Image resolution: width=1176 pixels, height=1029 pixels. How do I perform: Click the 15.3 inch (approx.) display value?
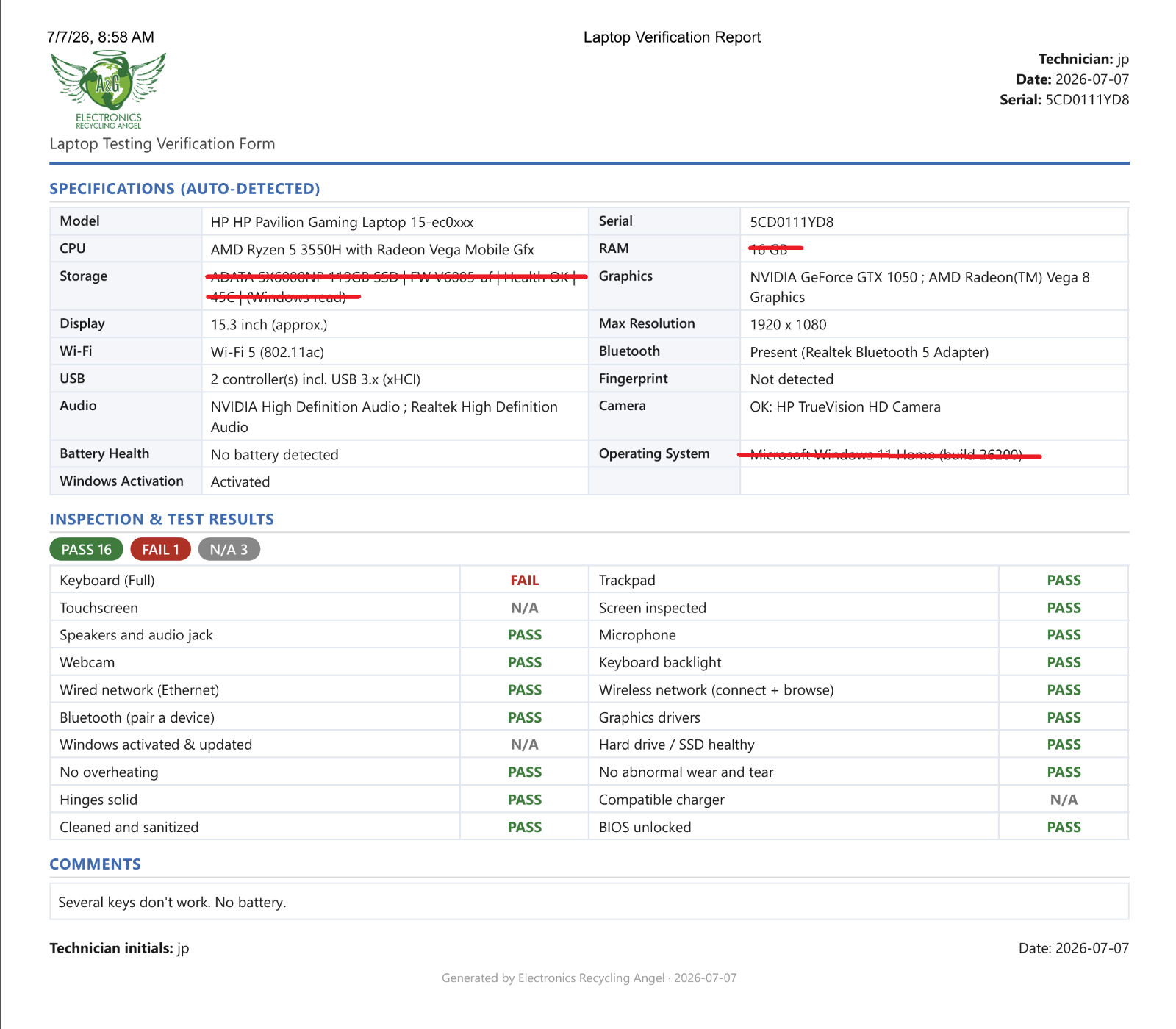269,324
